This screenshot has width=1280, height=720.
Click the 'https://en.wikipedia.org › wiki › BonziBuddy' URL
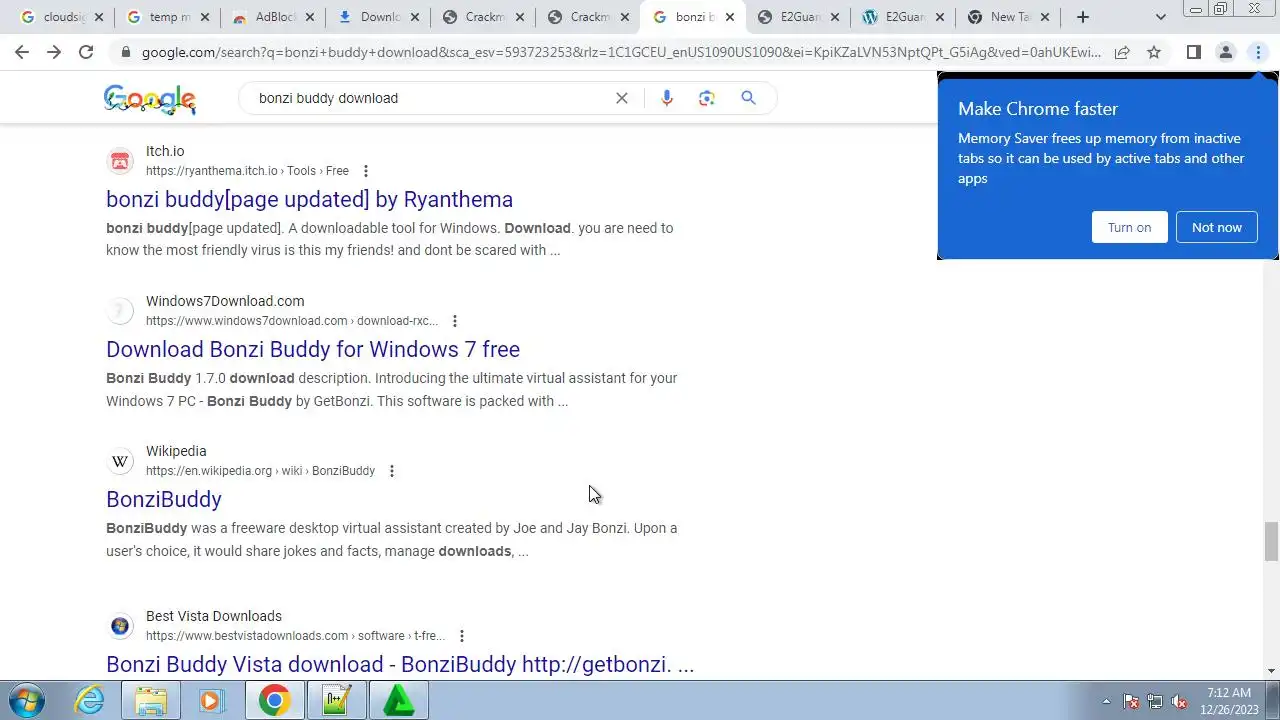pyautogui.click(x=260, y=471)
